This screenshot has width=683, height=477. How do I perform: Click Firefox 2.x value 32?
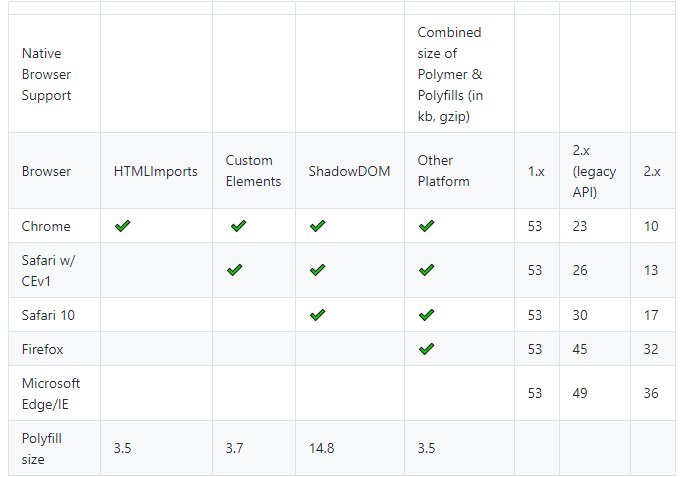pyautogui.click(x=651, y=349)
